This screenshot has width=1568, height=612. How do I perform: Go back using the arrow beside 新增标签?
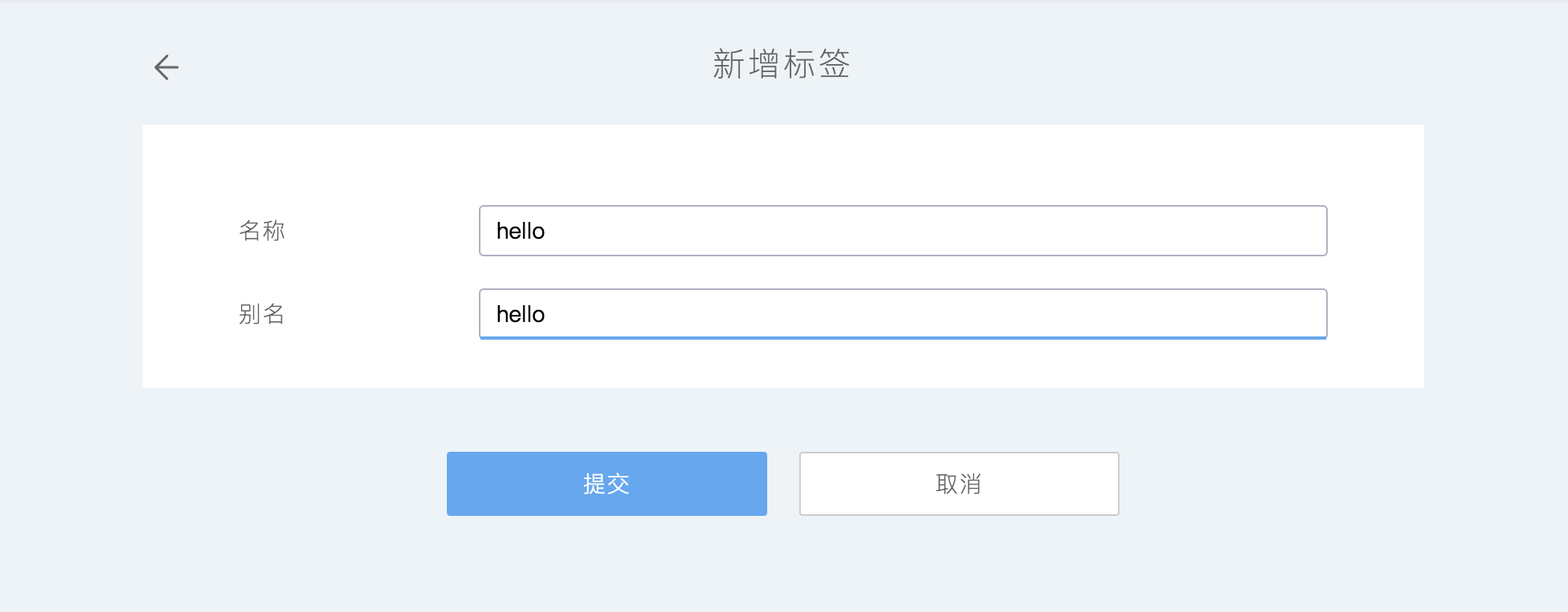(167, 67)
